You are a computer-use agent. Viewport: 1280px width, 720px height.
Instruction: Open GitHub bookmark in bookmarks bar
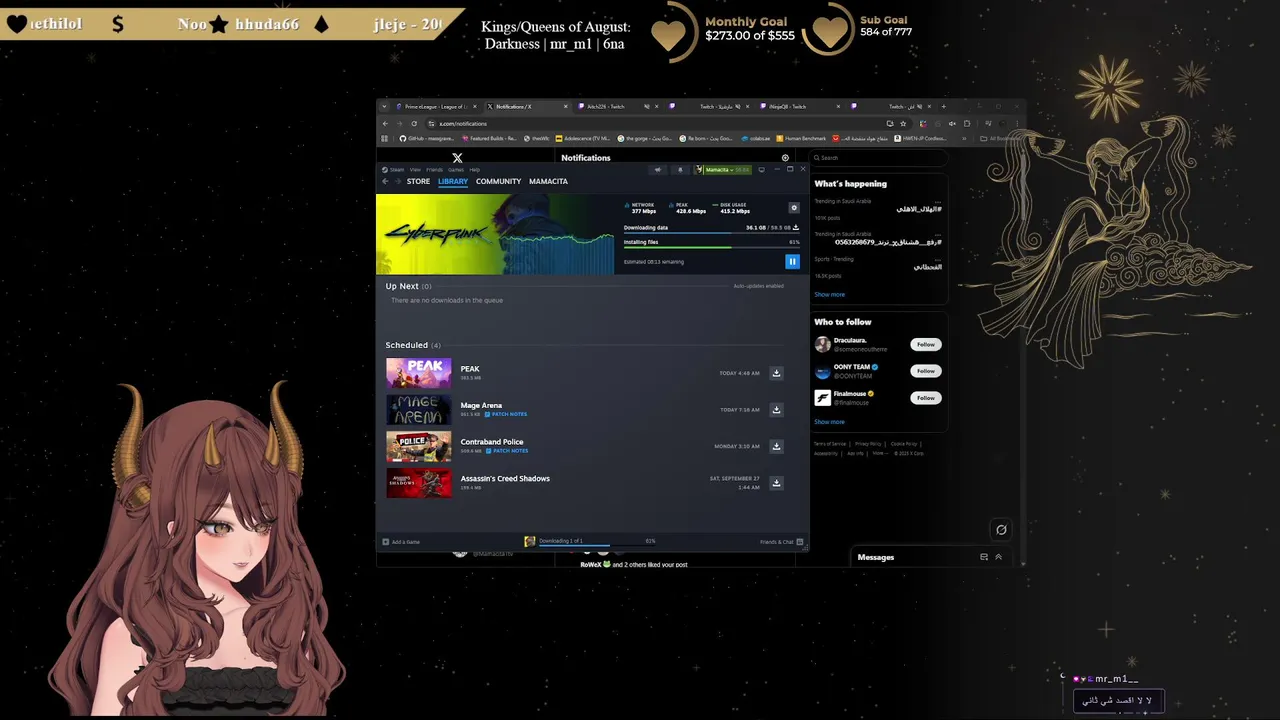425,138
